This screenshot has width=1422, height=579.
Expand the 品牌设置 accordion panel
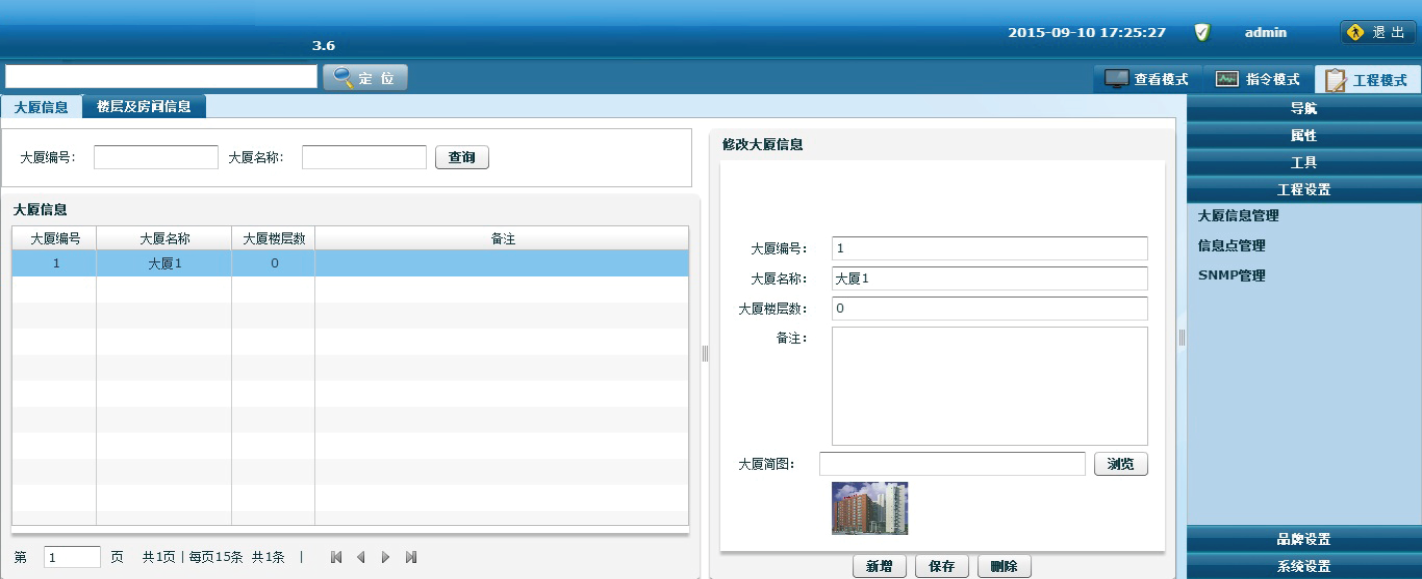(x=1304, y=540)
